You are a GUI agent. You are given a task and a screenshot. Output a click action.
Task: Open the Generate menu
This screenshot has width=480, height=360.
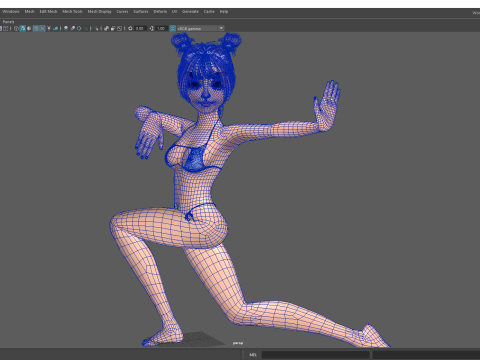[x=190, y=12]
